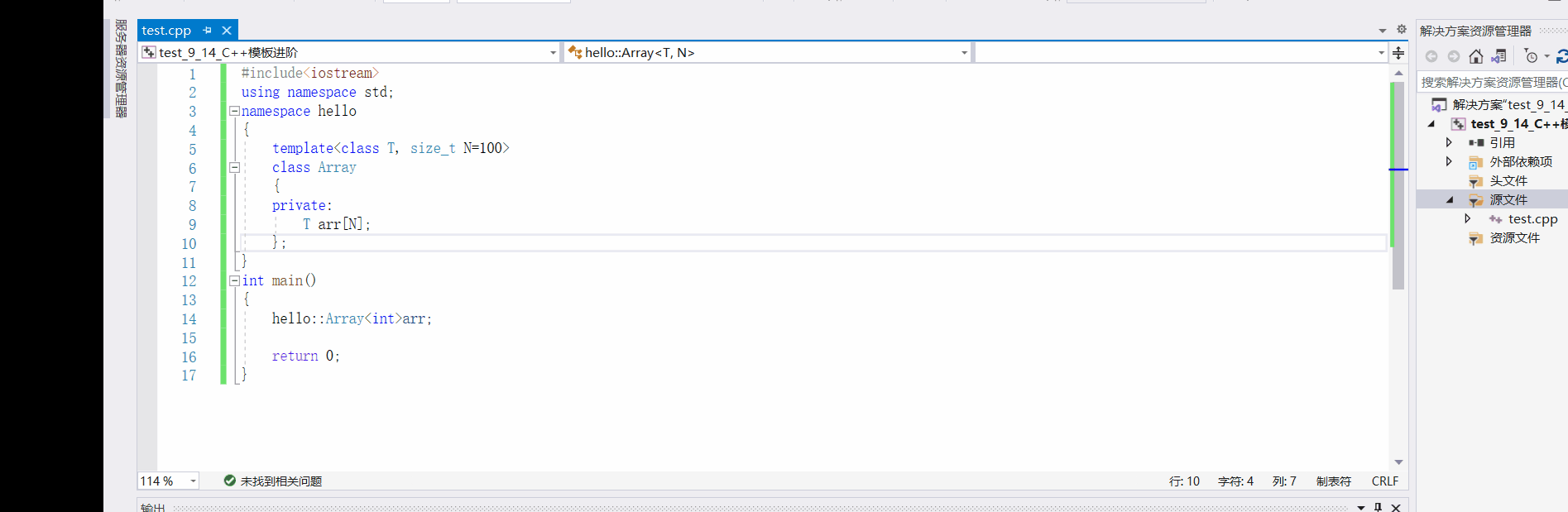Open the 服务器资源管理器 side tab
Viewport: 1568px width, 512px height.
click(x=121, y=69)
